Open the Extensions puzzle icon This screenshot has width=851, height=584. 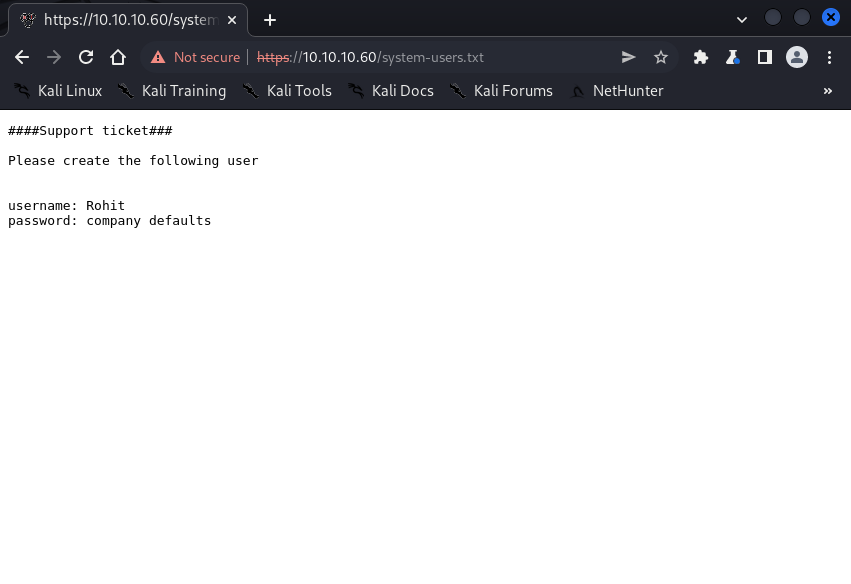click(700, 57)
